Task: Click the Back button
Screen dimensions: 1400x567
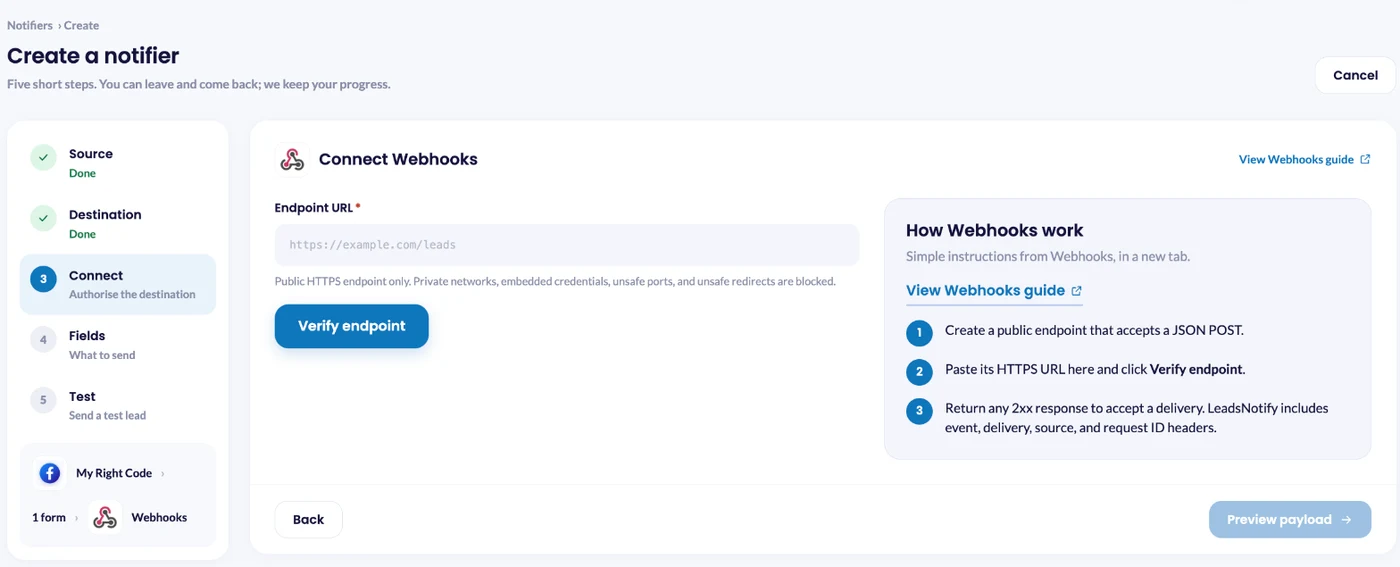Action: [308, 519]
